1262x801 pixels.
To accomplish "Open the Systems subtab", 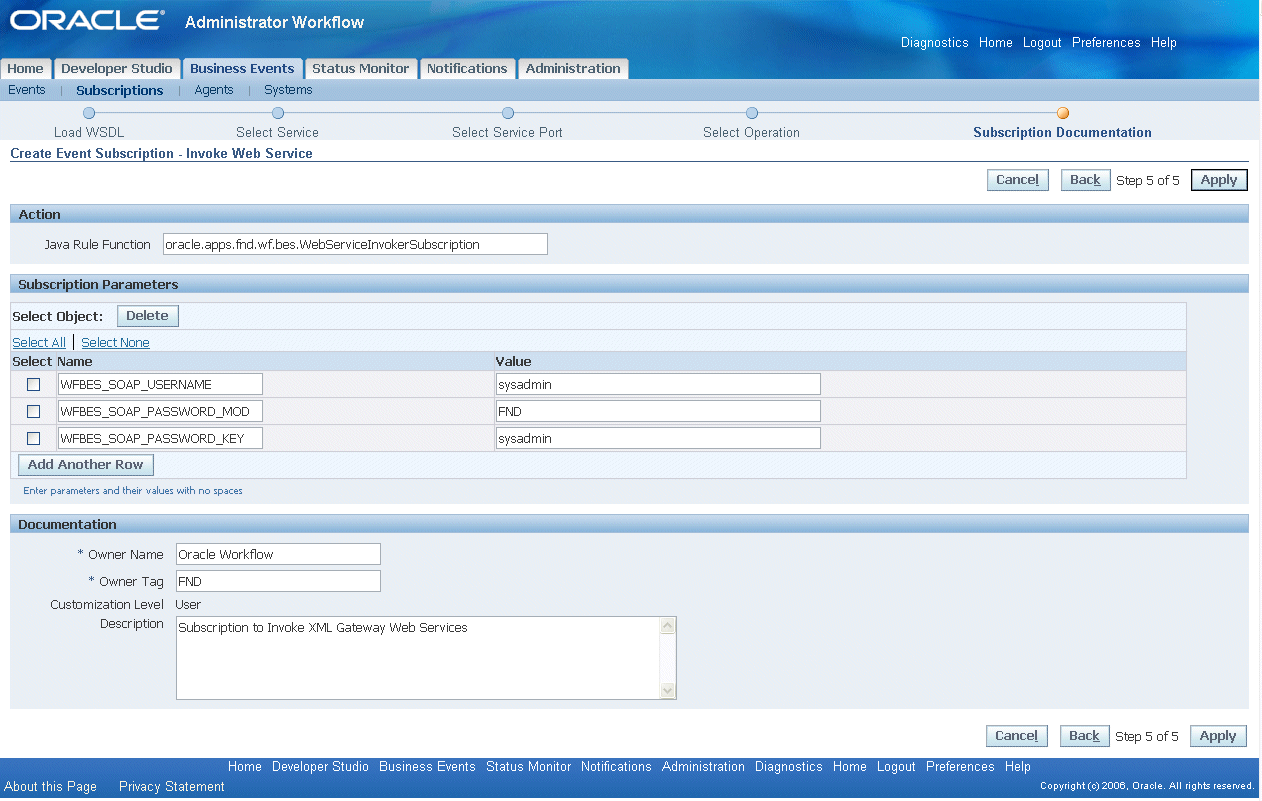I will pyautogui.click(x=288, y=90).
